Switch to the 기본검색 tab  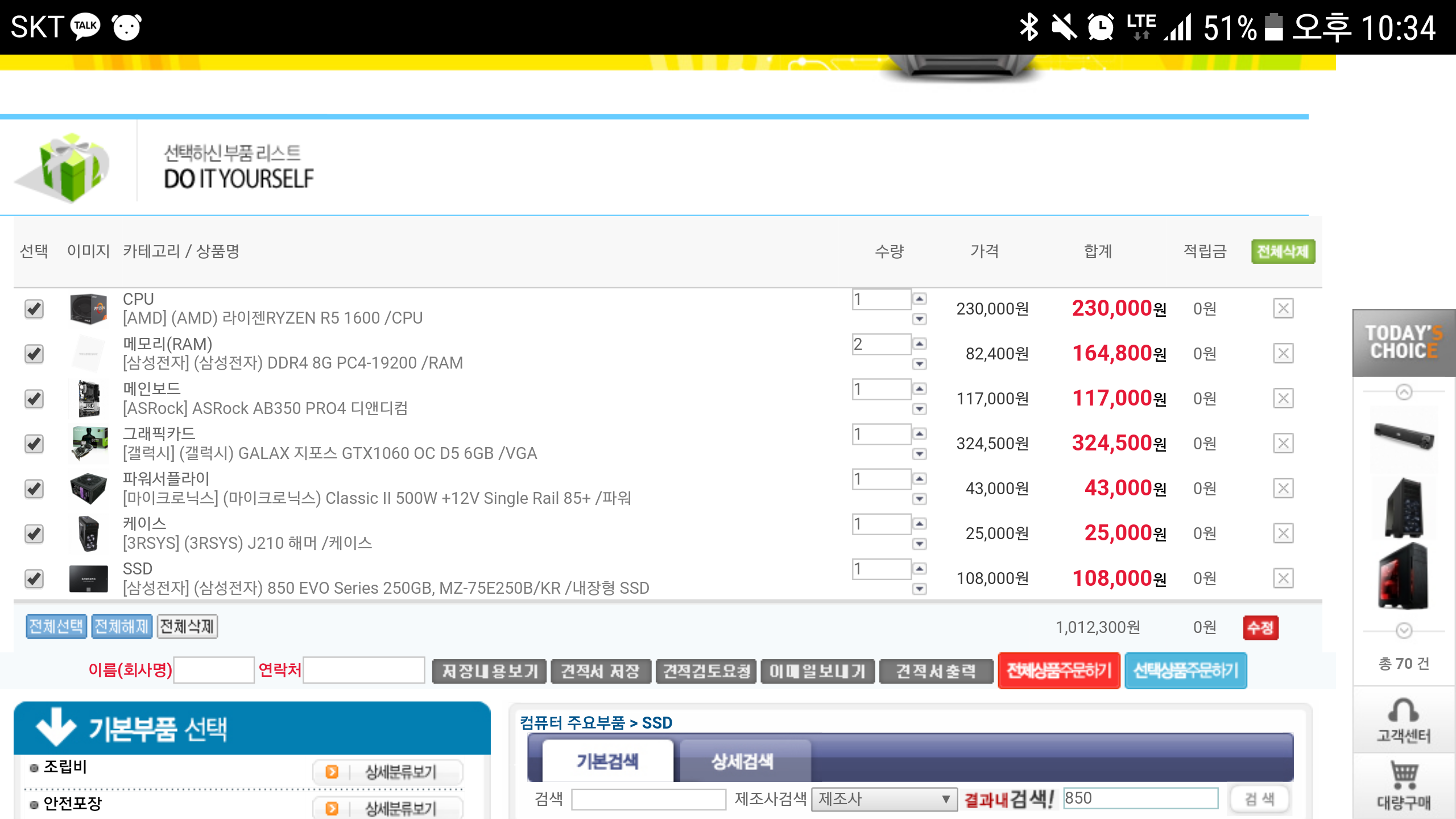pyautogui.click(x=607, y=760)
